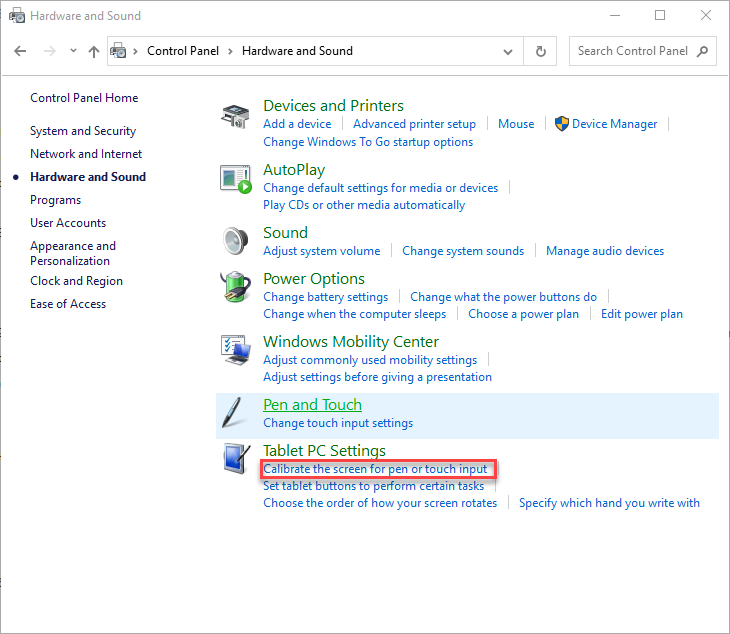The width and height of the screenshot is (730, 634).
Task: Click the AutoPlay category icon
Action: [x=236, y=179]
